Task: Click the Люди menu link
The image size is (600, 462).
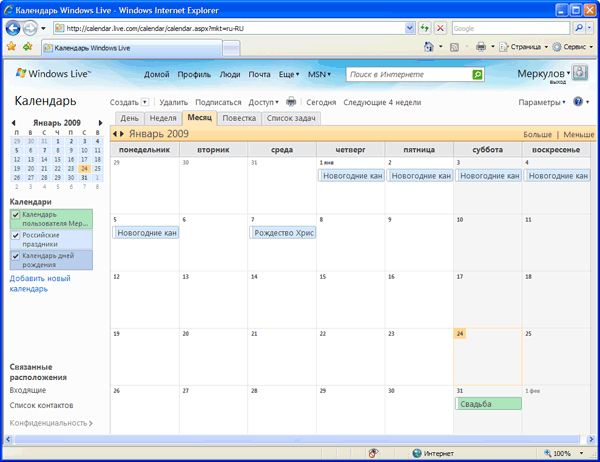Action: (x=230, y=74)
